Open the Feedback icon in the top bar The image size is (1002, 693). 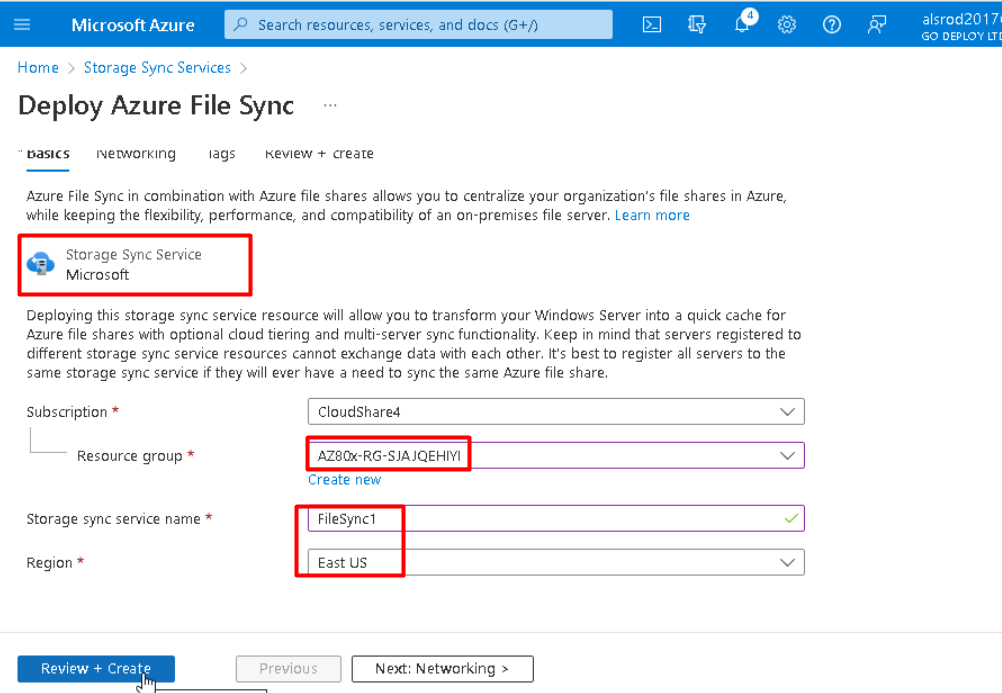coord(877,25)
